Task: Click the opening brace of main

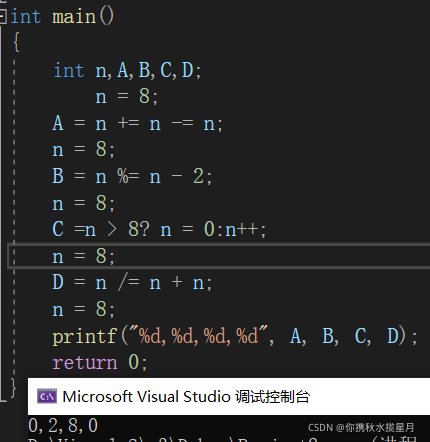Action: pyautogui.click(x=16, y=42)
